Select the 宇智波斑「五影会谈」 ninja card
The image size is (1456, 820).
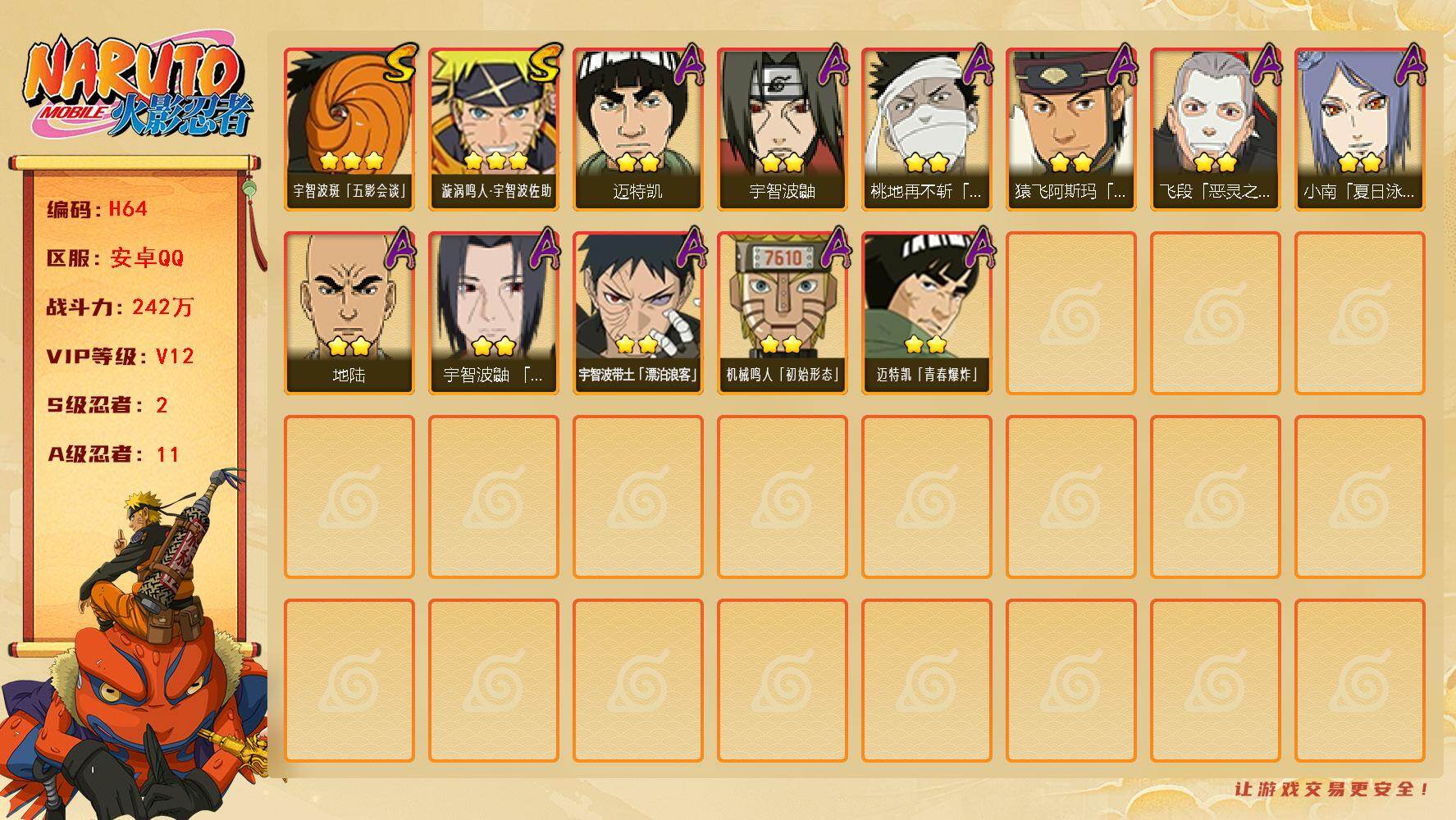349,130
